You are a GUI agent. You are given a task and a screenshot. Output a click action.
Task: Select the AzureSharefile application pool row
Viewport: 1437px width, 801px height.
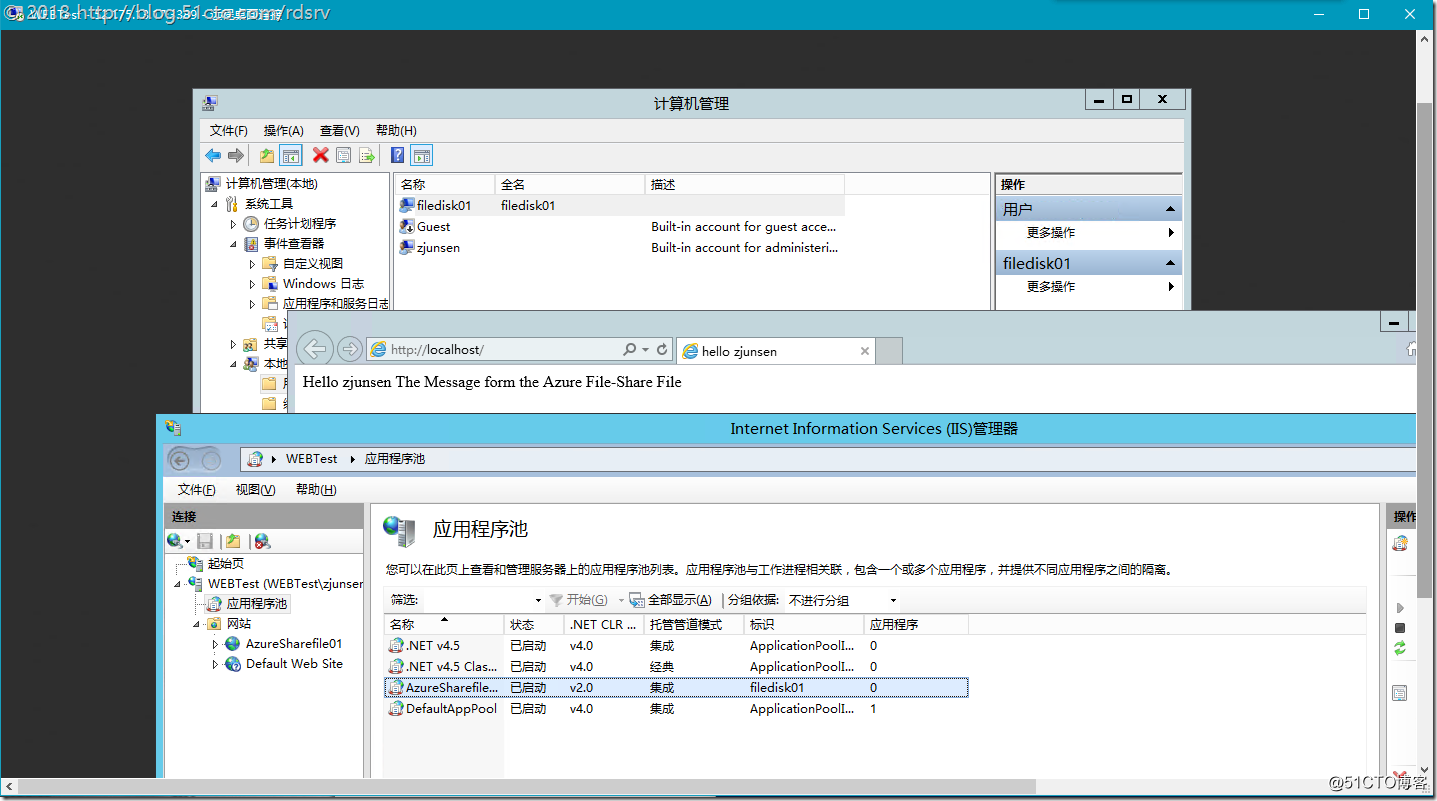click(x=675, y=688)
